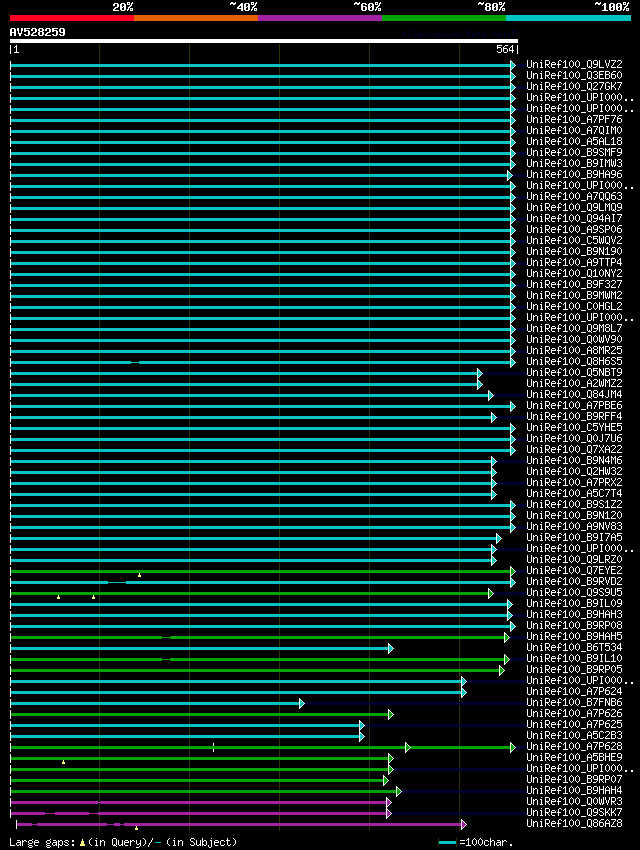
Task: Select the UniRef100_B9HAH4 label
Action: (x=574, y=790)
